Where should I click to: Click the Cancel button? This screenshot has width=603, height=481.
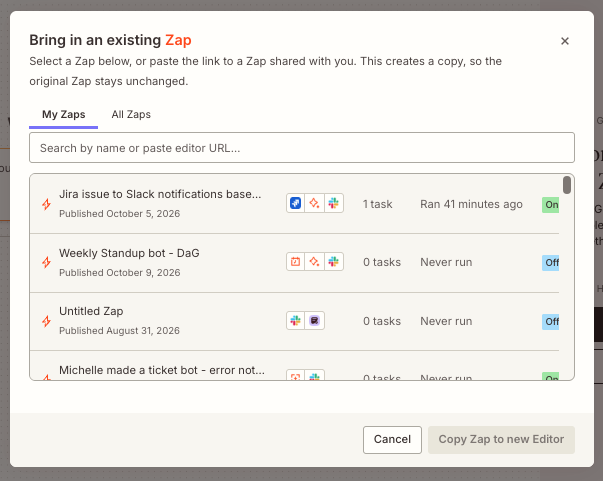pyautogui.click(x=392, y=439)
